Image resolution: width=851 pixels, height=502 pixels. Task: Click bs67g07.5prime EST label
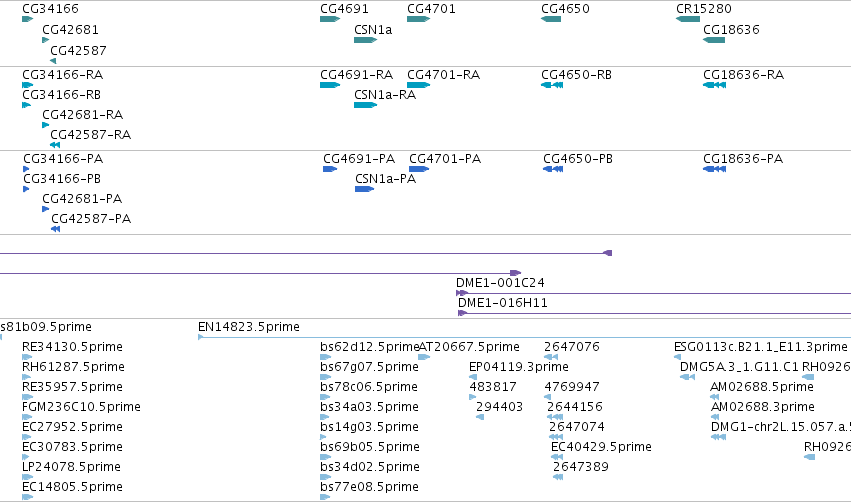[x=370, y=367]
